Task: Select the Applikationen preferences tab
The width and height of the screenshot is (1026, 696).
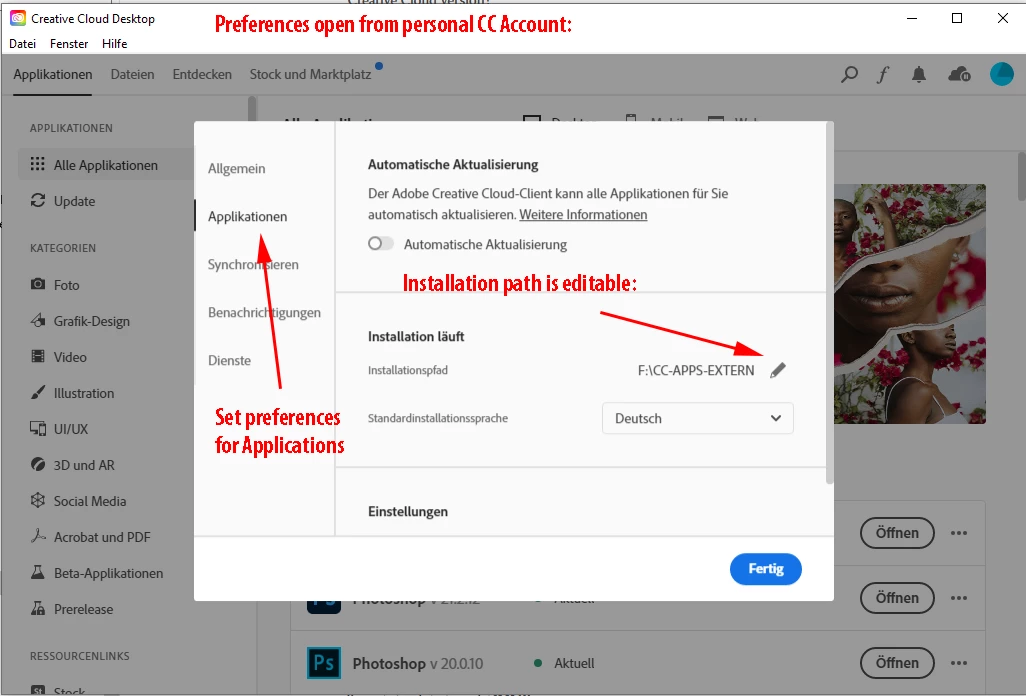Action: point(247,217)
